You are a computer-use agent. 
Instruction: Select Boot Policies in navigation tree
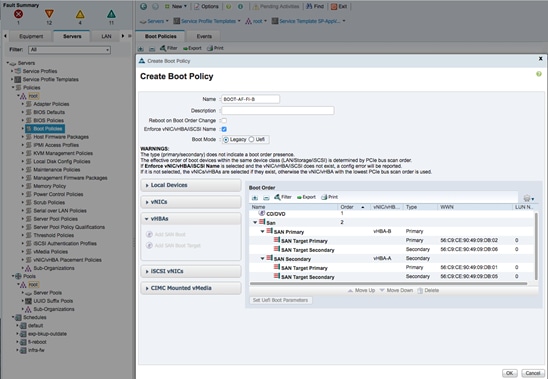click(45, 129)
